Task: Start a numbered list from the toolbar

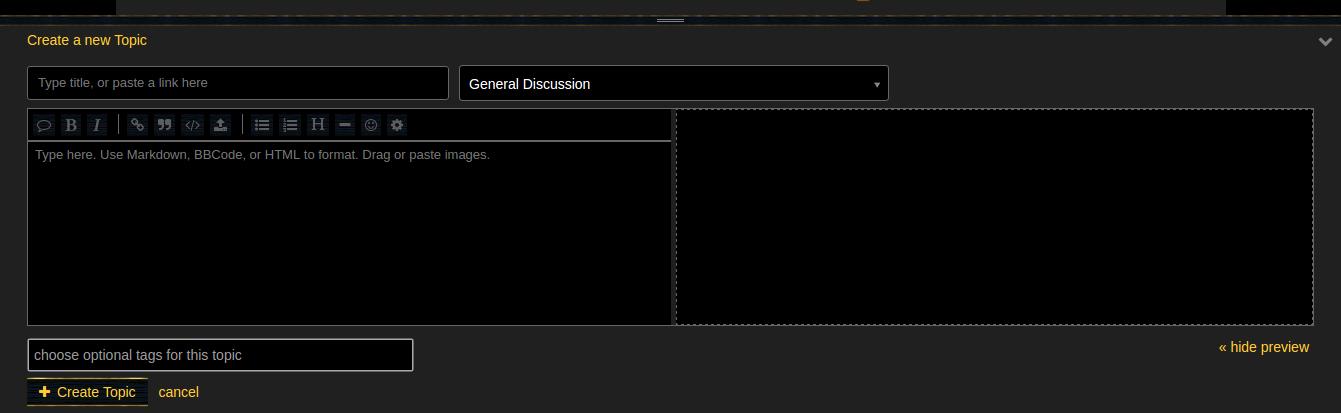Action: click(x=290, y=125)
